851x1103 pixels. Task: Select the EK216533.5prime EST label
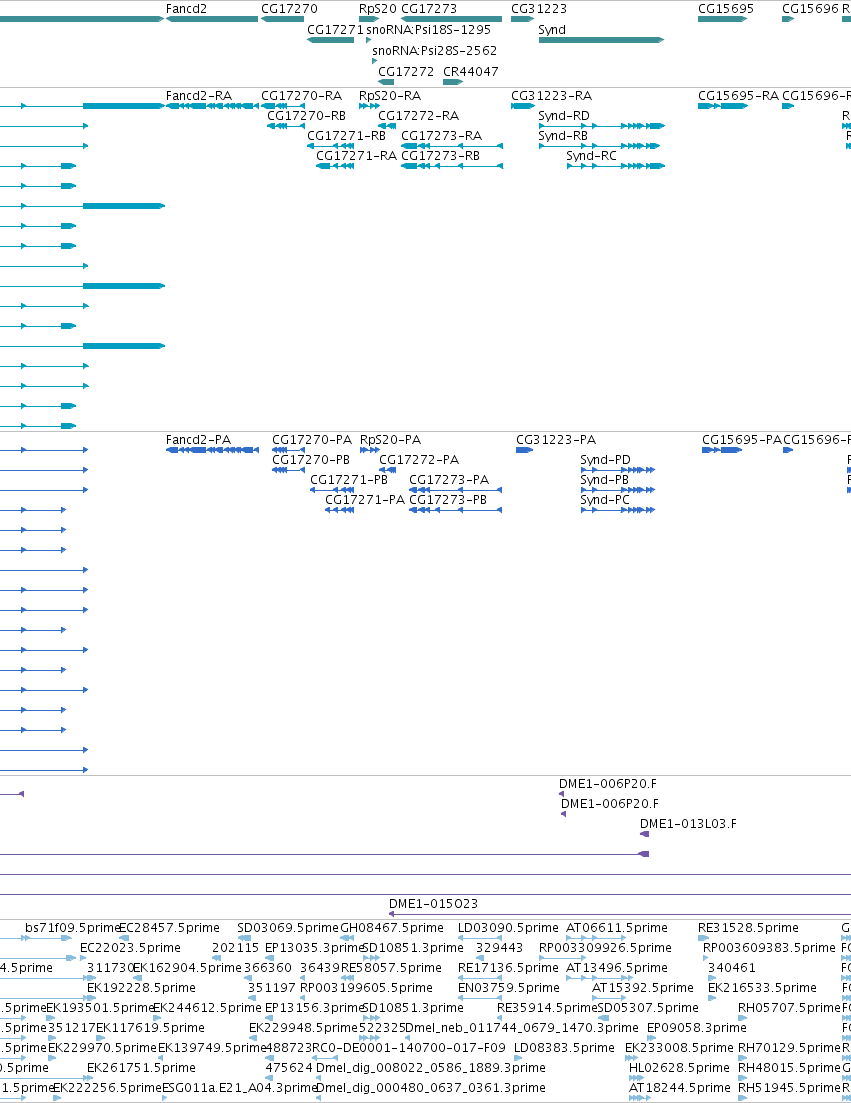tap(762, 988)
